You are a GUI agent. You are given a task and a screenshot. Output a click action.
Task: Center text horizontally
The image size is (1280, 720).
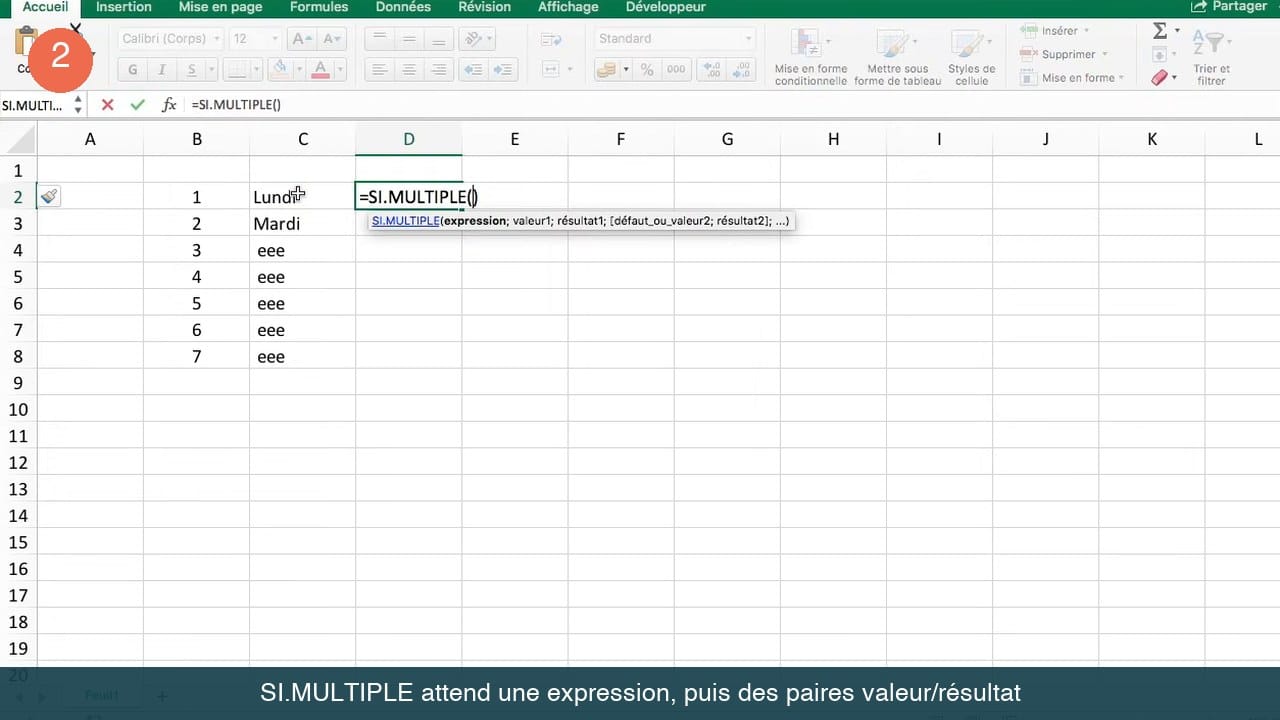[408, 70]
